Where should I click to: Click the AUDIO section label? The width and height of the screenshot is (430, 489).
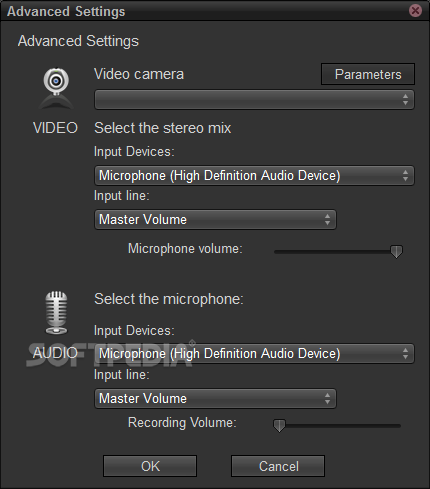coord(55,353)
